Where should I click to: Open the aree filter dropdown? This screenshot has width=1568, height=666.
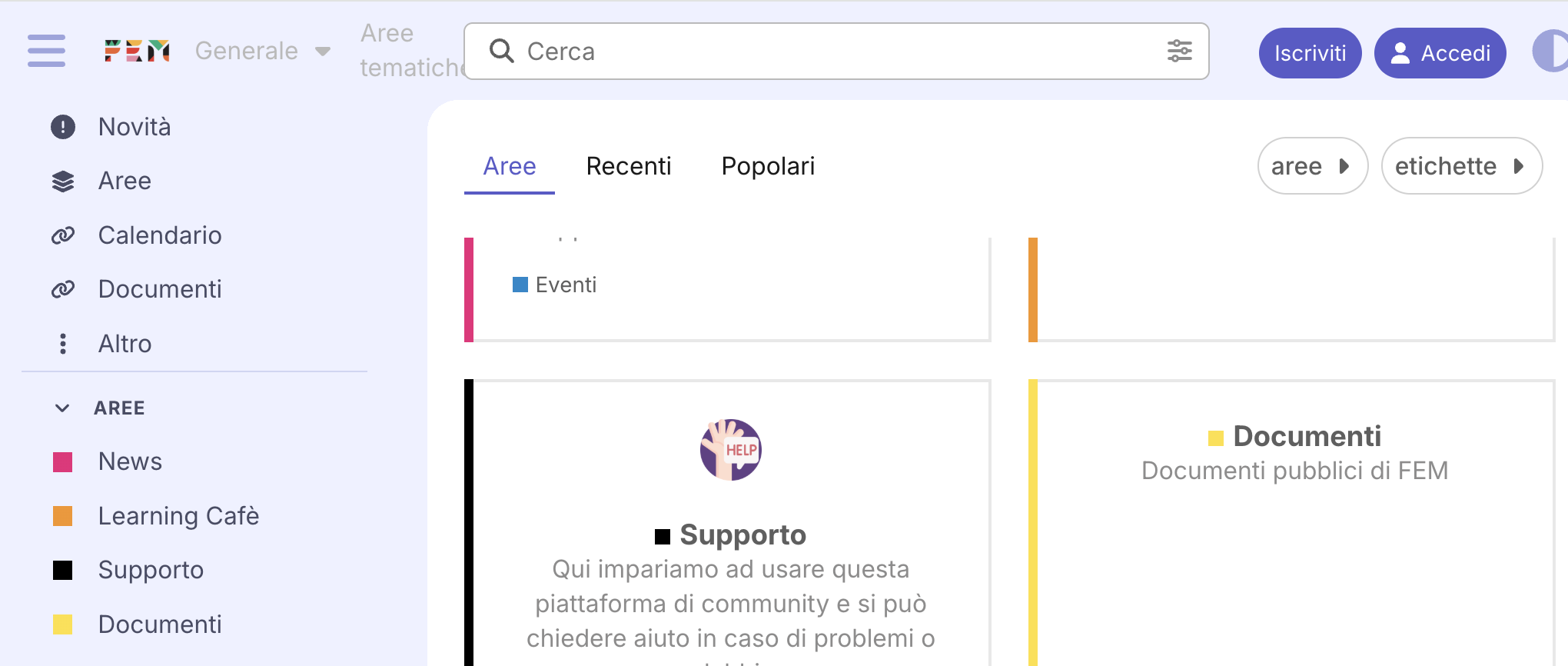coord(1311,166)
